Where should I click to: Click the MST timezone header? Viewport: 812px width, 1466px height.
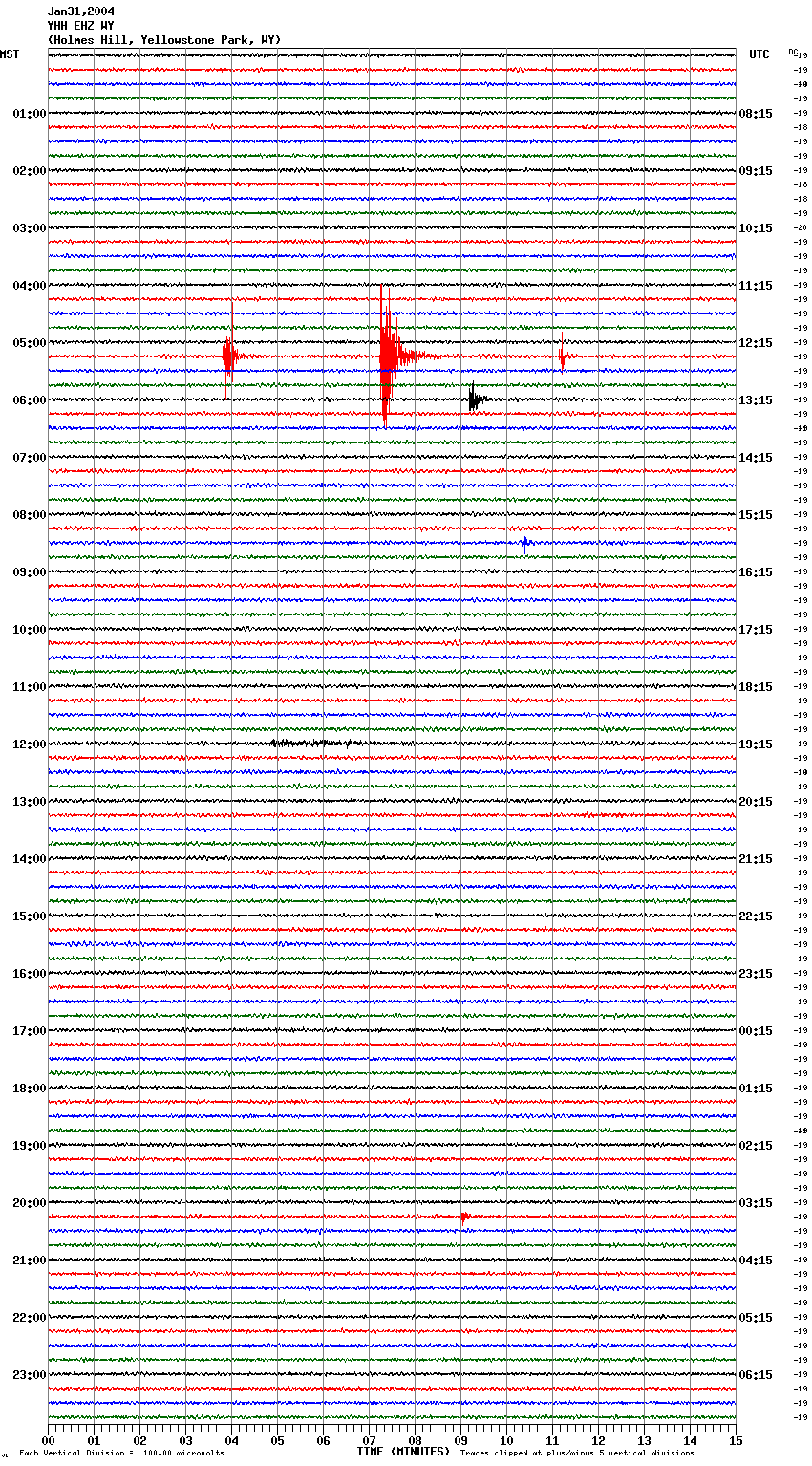10,54
